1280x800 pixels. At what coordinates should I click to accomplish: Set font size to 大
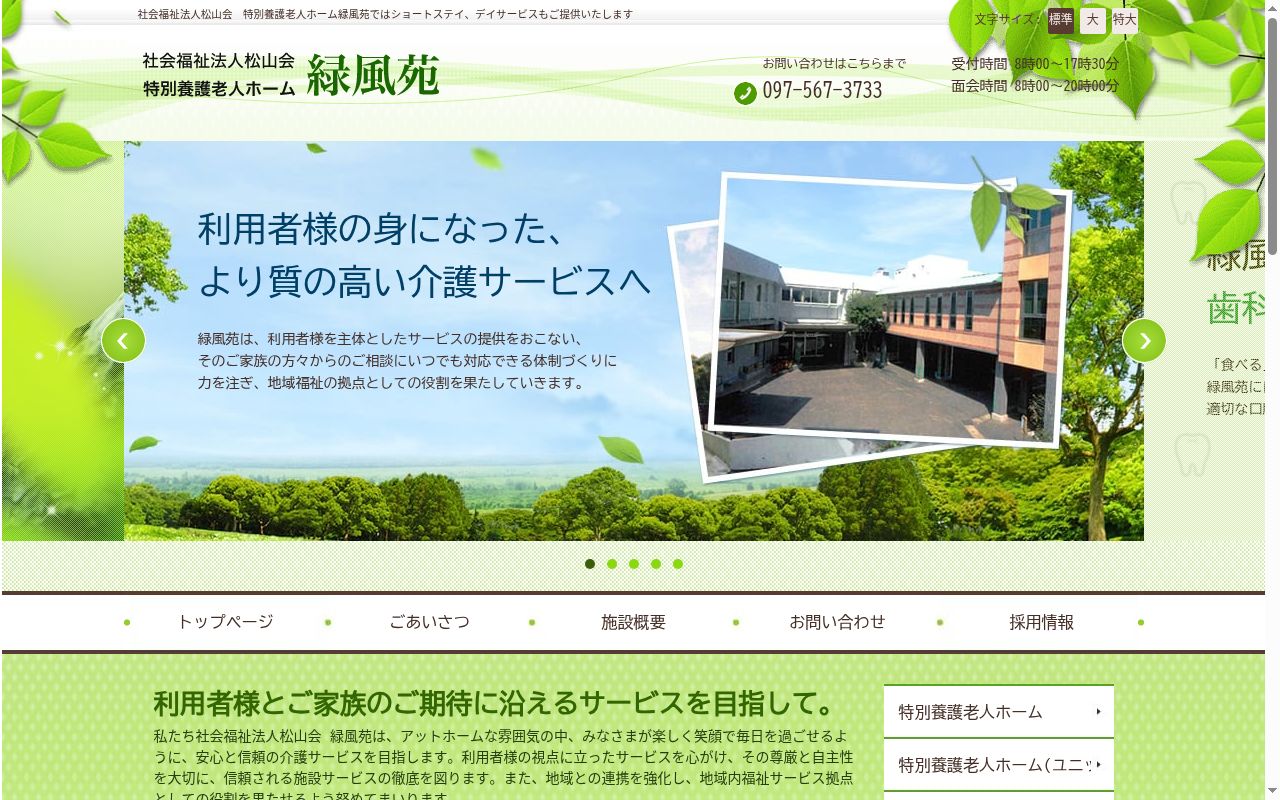(x=1093, y=20)
